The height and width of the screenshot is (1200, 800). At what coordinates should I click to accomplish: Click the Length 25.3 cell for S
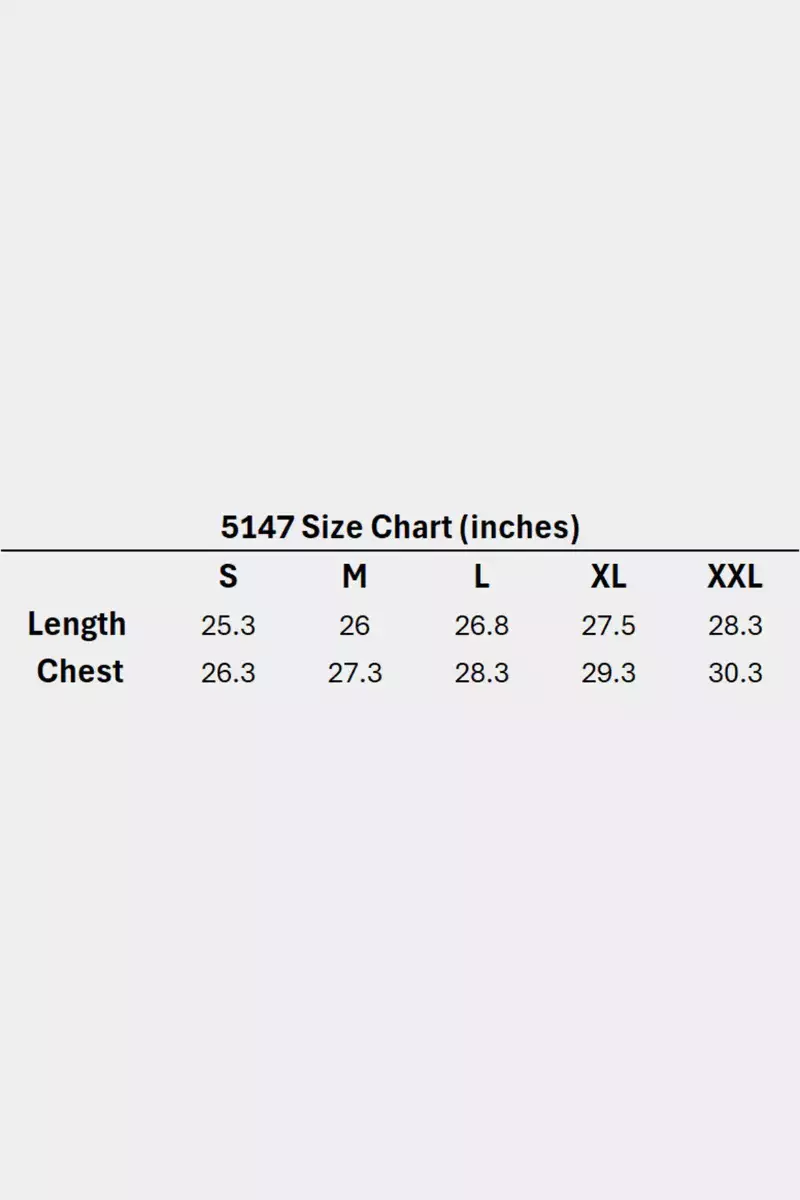(228, 626)
